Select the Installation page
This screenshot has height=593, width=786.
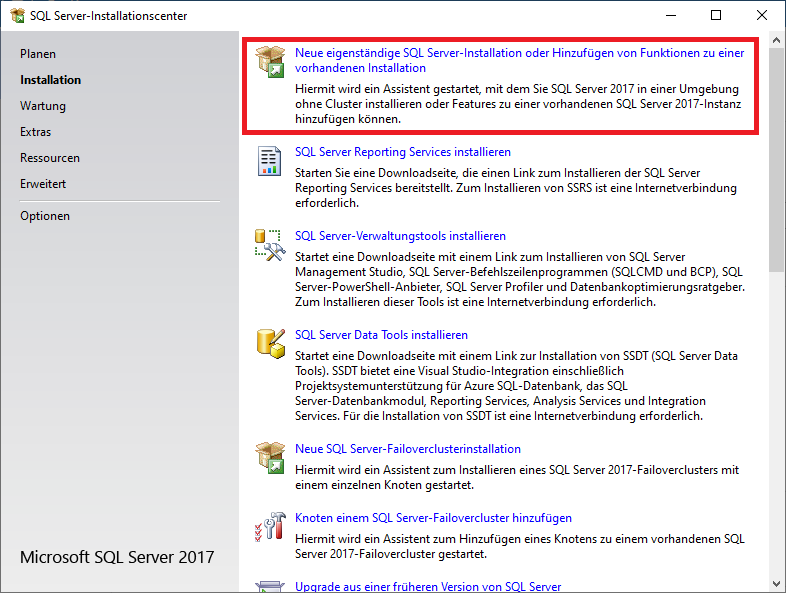[51, 80]
